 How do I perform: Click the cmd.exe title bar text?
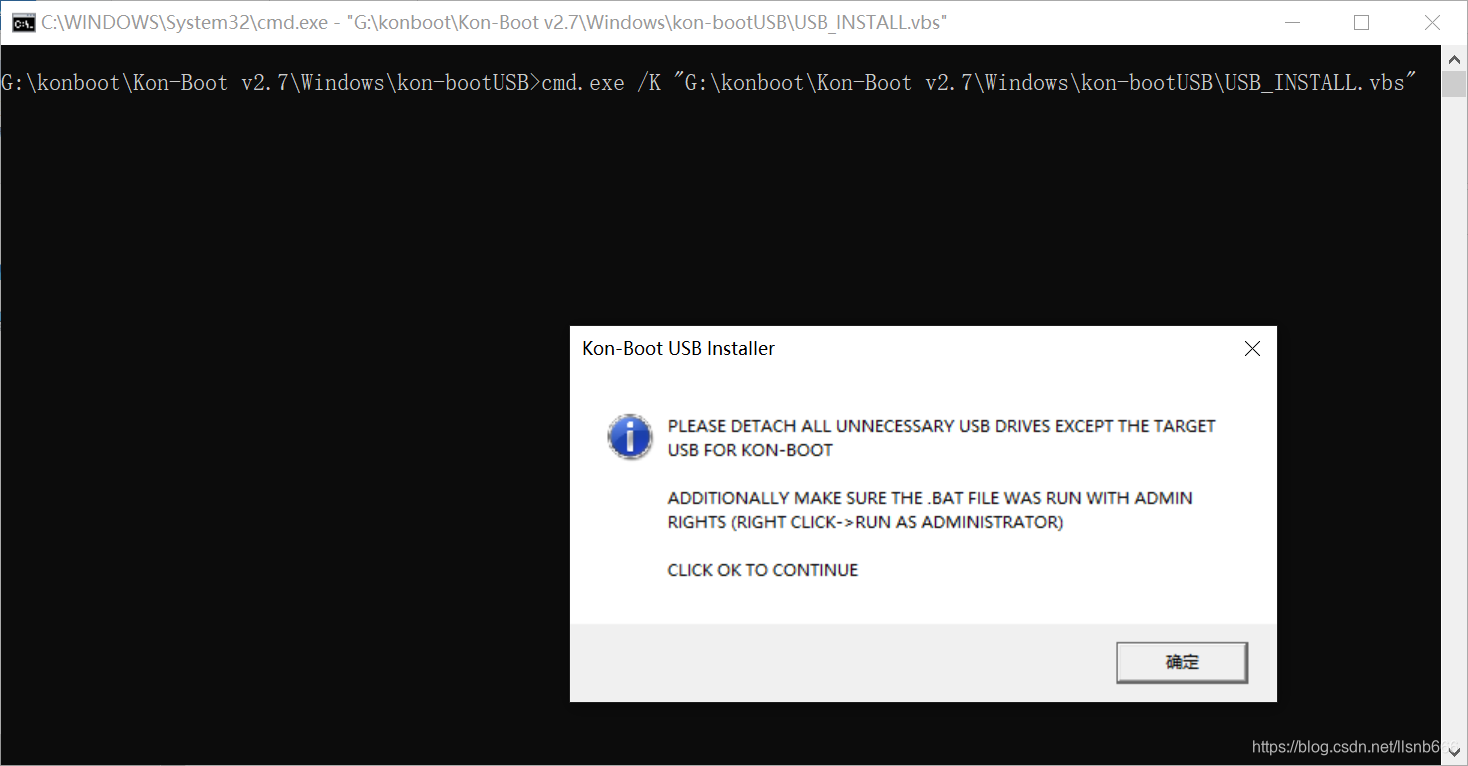494,22
